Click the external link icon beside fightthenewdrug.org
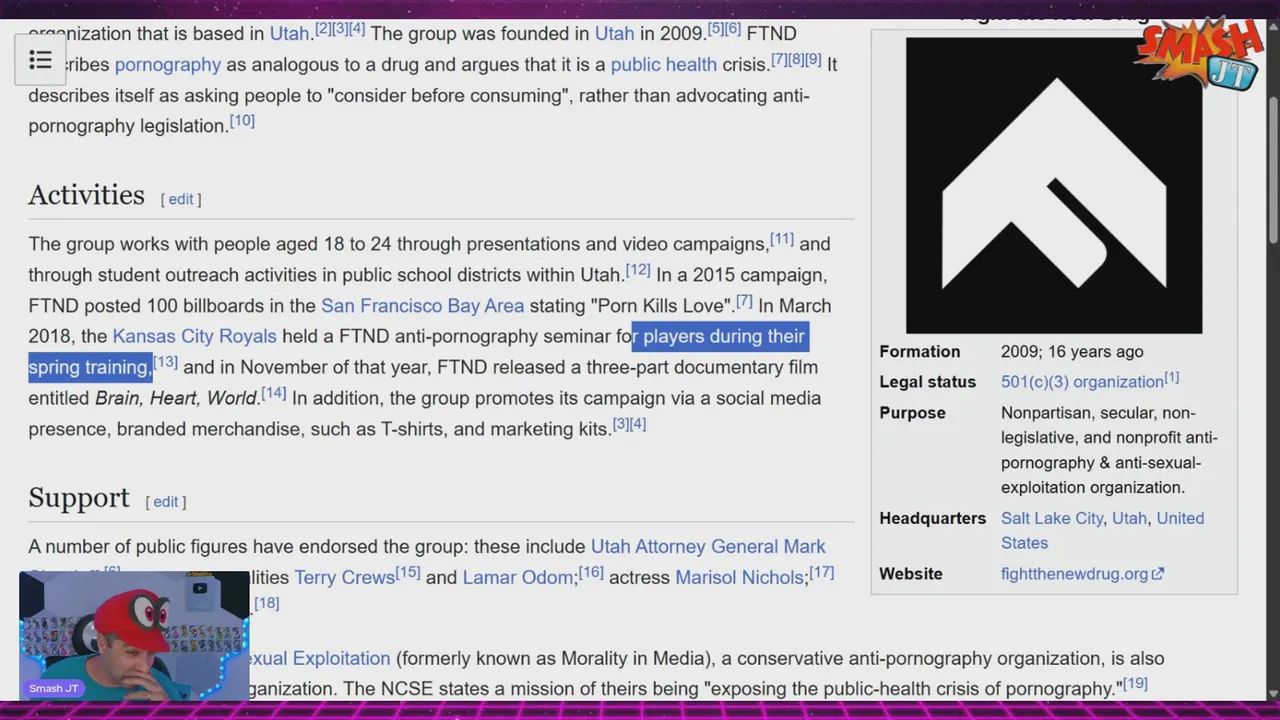Image resolution: width=1280 pixels, height=720 pixels. 1158,574
